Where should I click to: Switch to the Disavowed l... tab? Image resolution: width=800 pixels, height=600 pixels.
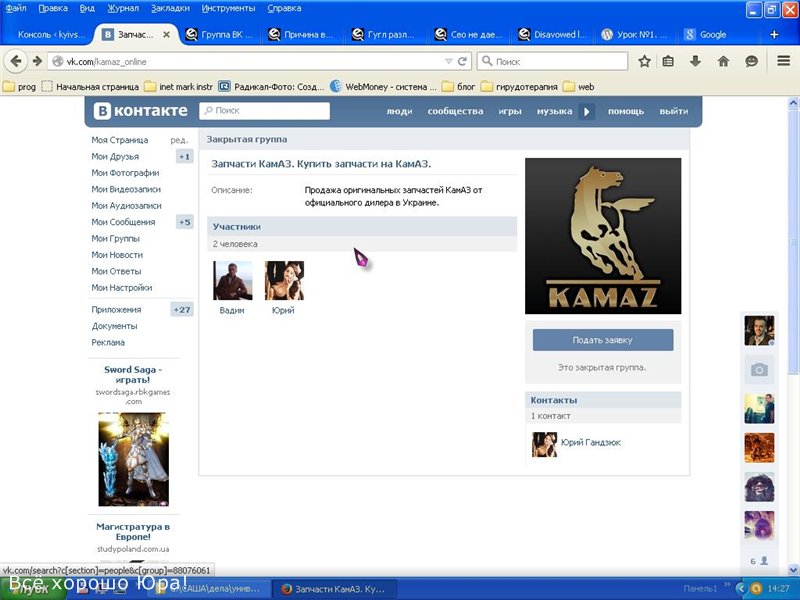(552, 35)
